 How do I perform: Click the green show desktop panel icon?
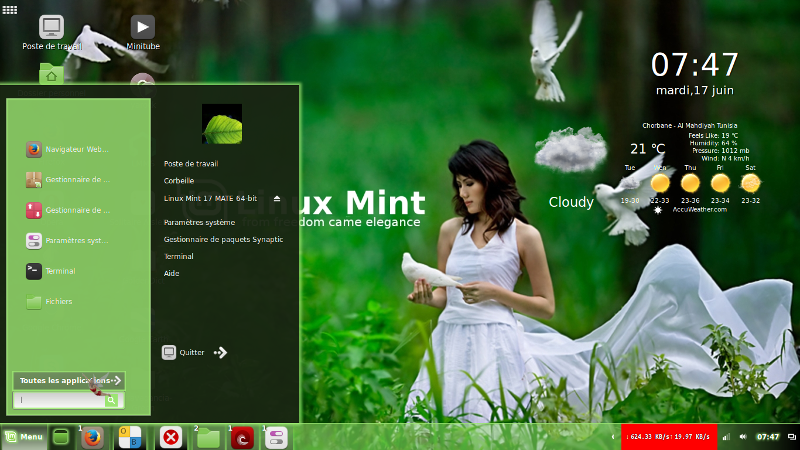pos(61,437)
